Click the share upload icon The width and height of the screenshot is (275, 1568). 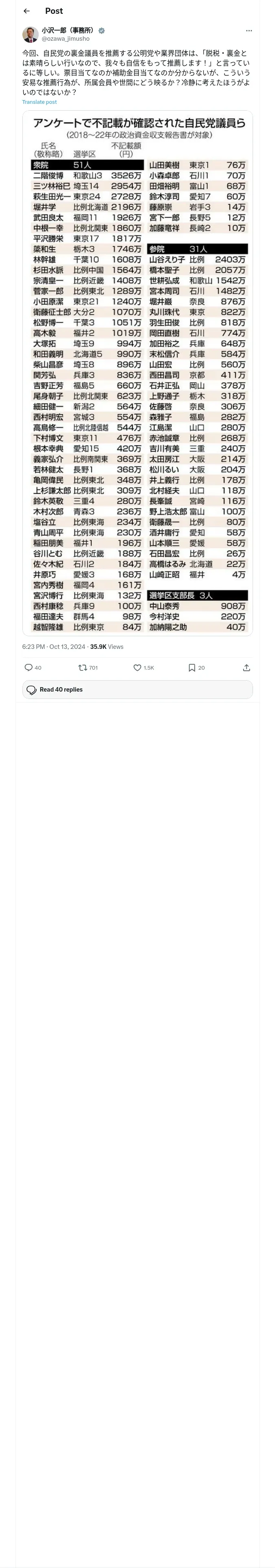[x=246, y=668]
